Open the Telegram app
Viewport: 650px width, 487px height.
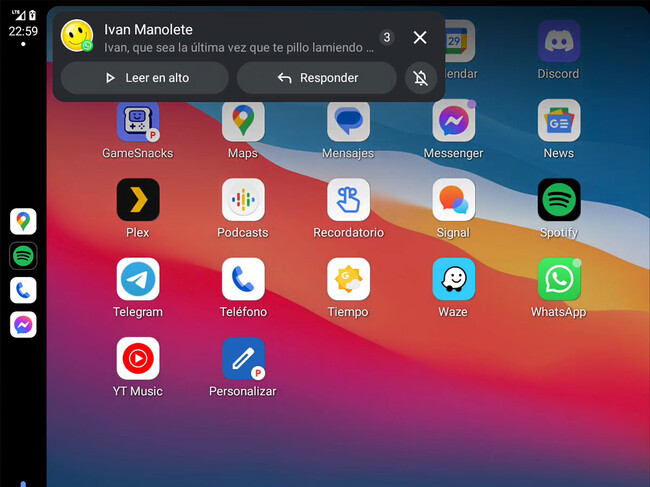[138, 279]
